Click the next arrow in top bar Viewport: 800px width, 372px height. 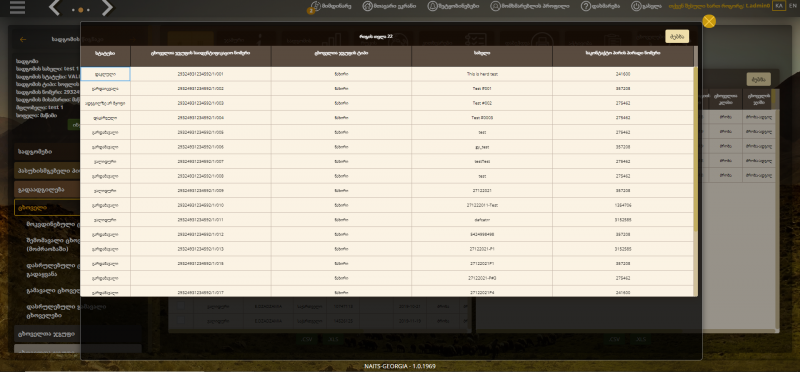click(107, 8)
